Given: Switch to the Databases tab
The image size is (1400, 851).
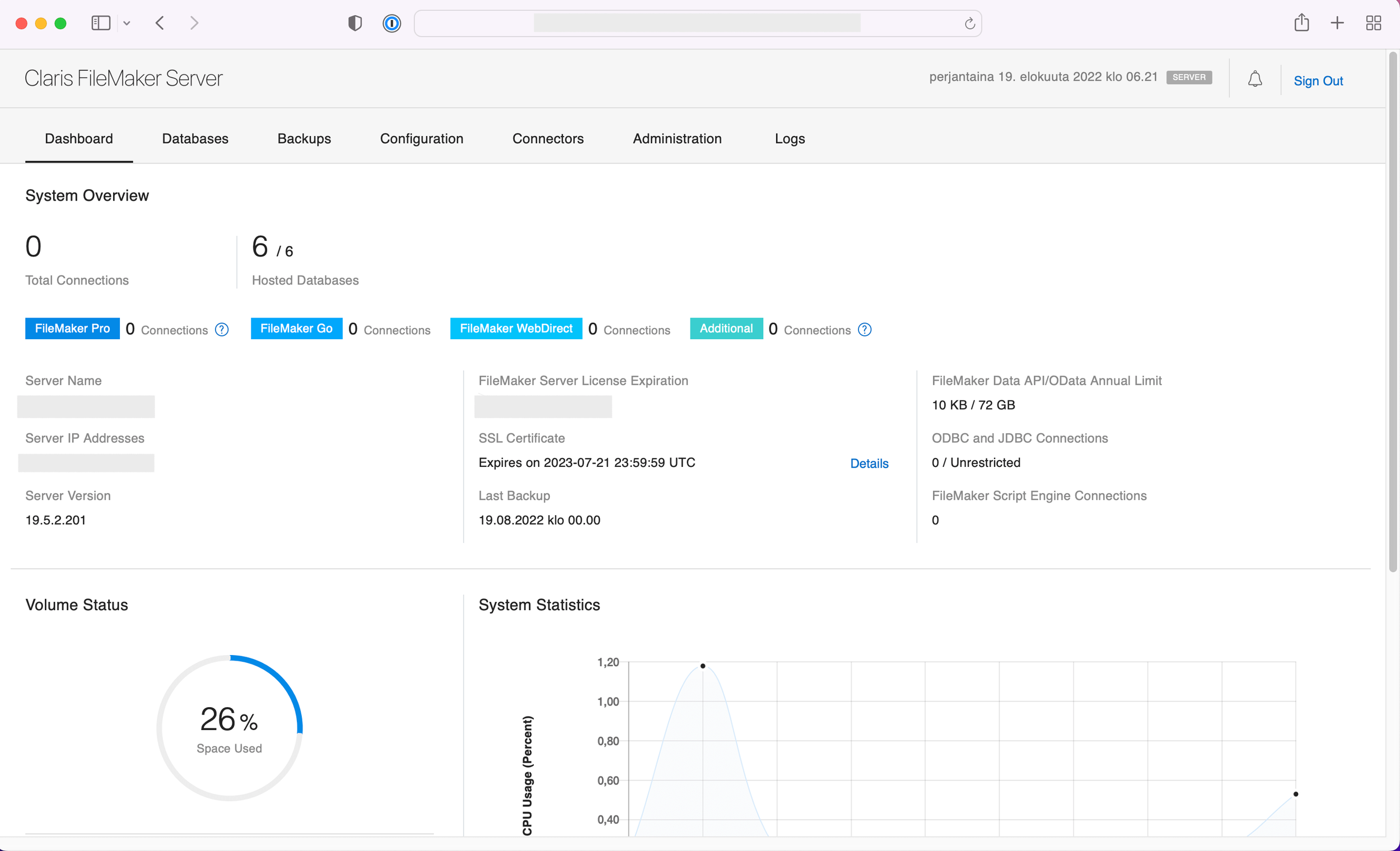Looking at the screenshot, I should click(195, 139).
